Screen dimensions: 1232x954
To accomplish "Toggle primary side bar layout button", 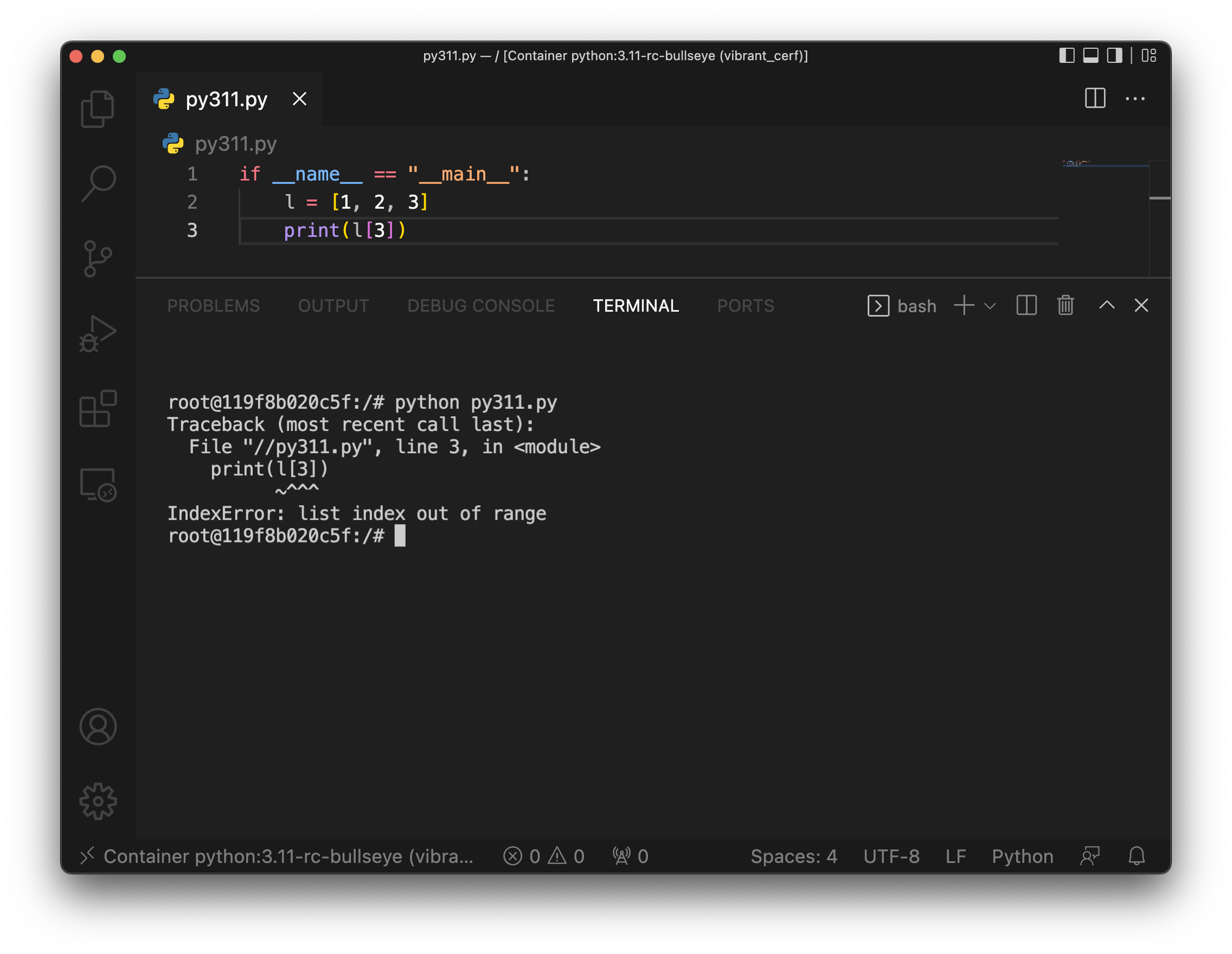I will click(1066, 55).
